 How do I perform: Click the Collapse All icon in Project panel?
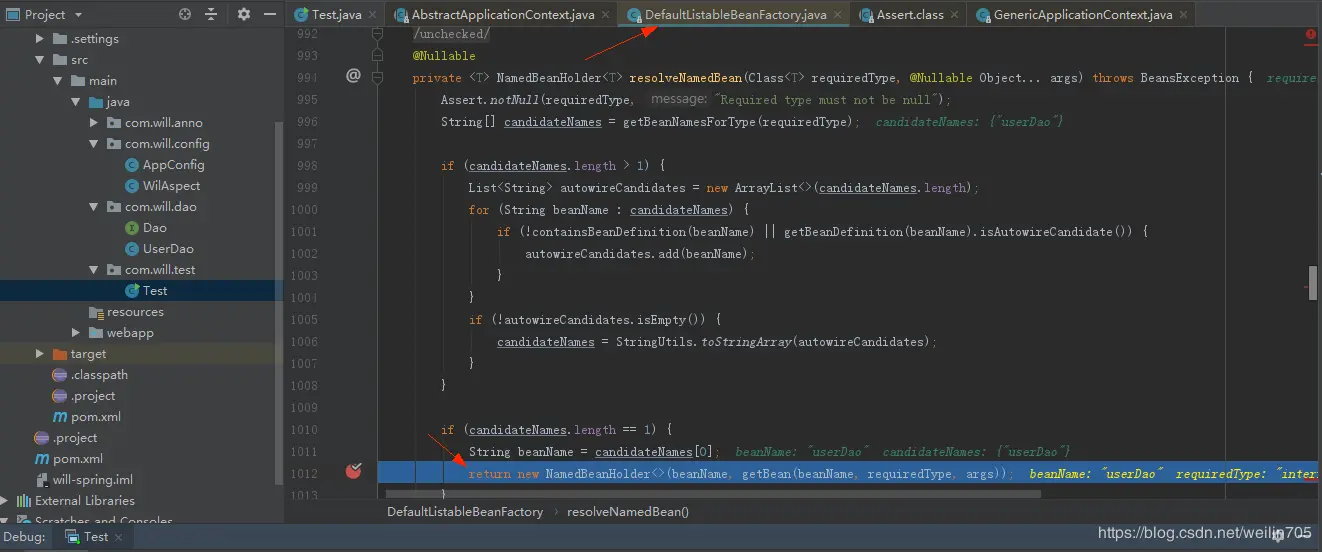coord(211,15)
